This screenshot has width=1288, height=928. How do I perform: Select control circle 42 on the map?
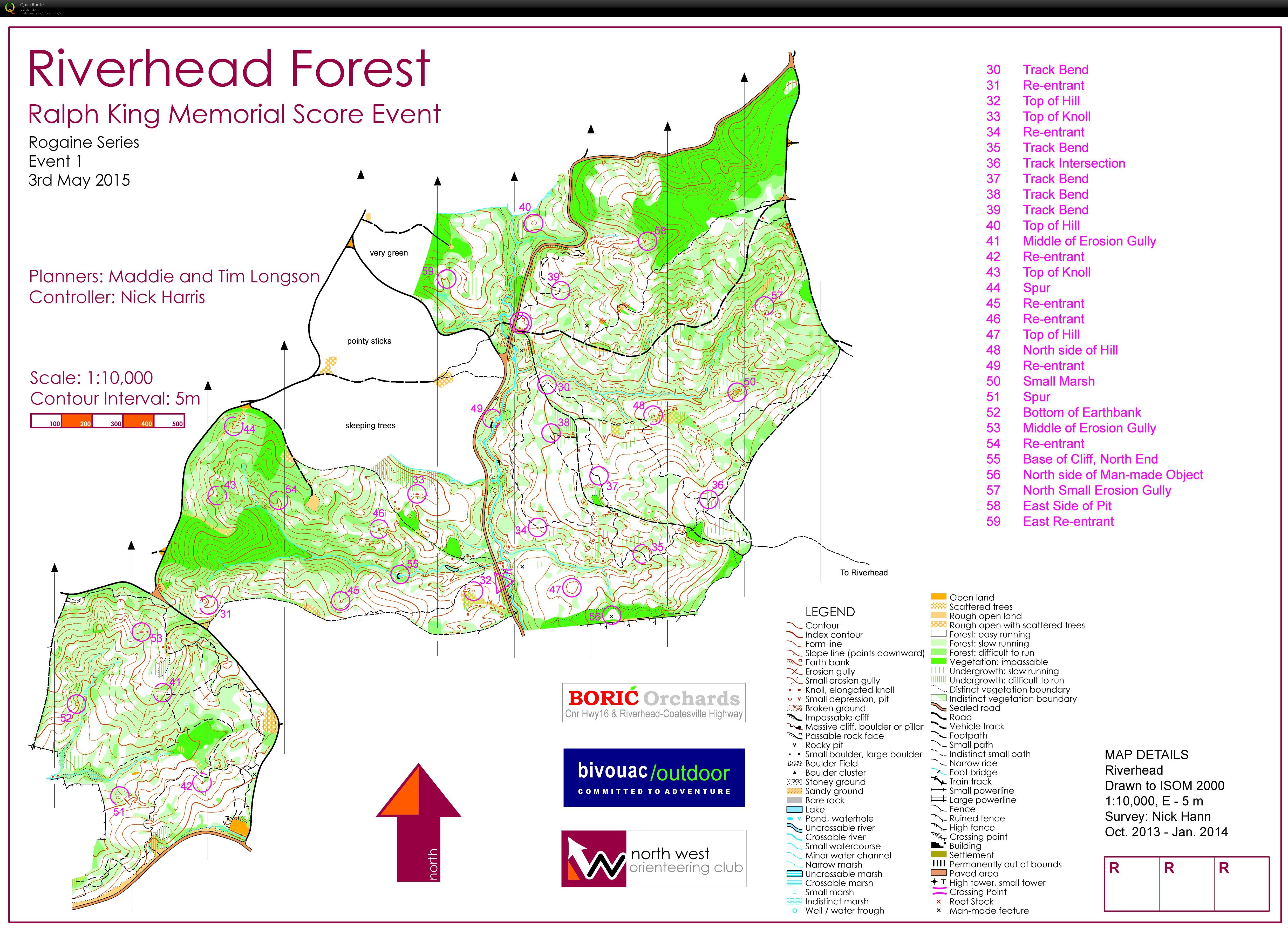pos(202,783)
